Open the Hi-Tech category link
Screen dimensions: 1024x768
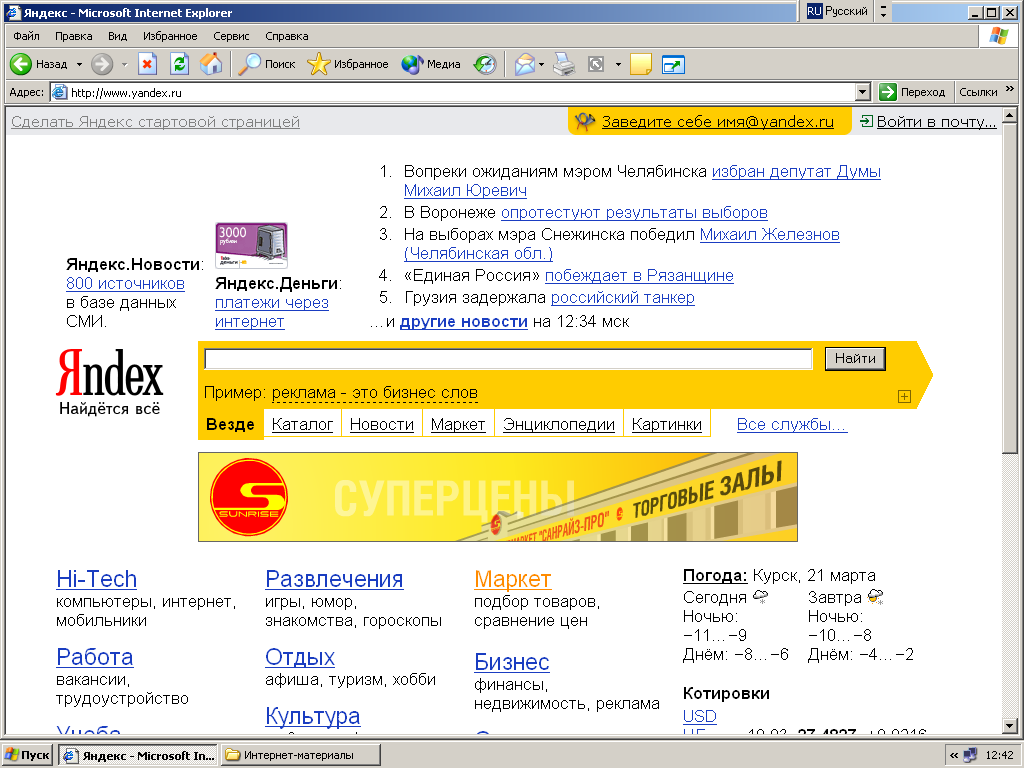click(x=97, y=579)
